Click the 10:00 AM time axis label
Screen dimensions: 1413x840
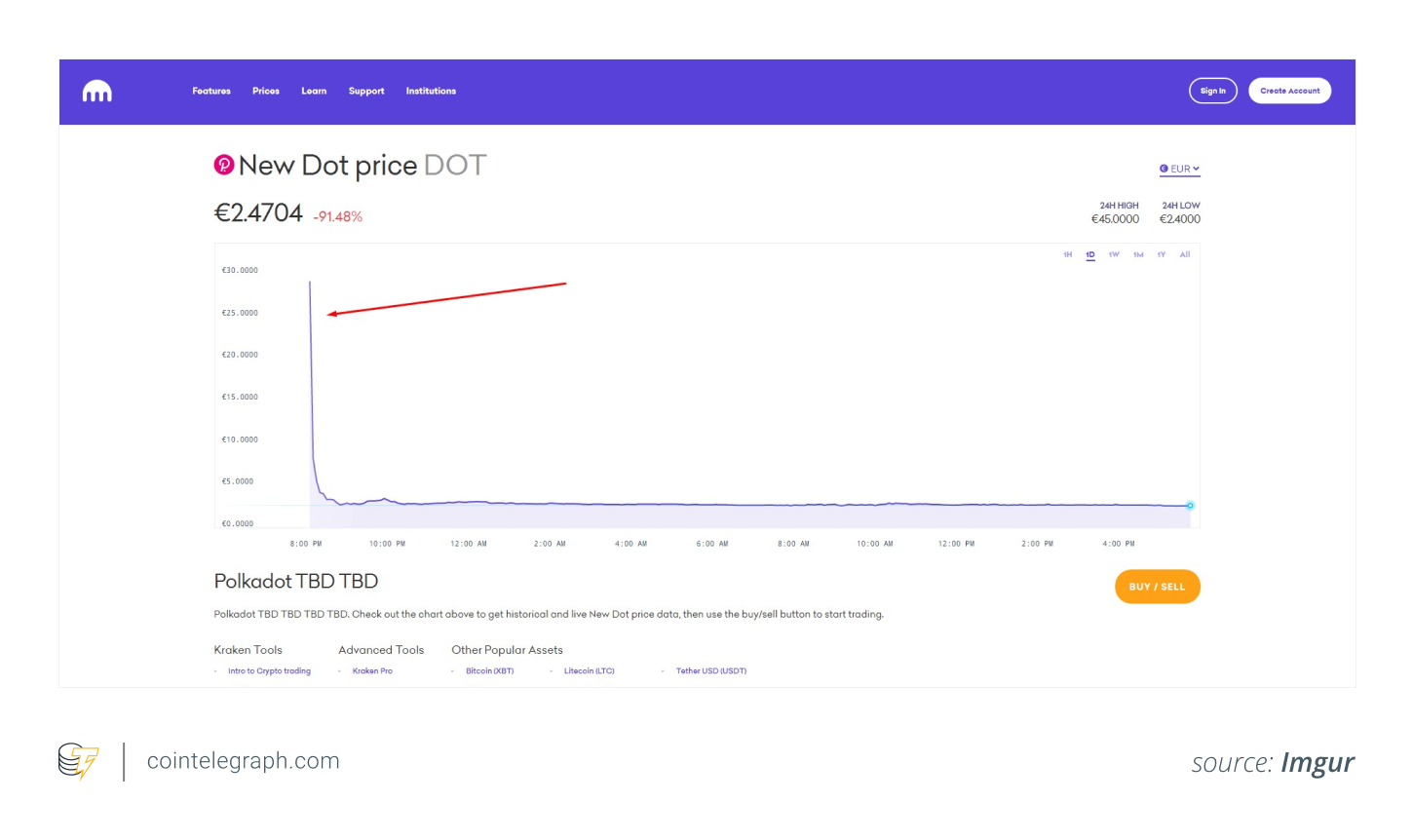tap(875, 544)
